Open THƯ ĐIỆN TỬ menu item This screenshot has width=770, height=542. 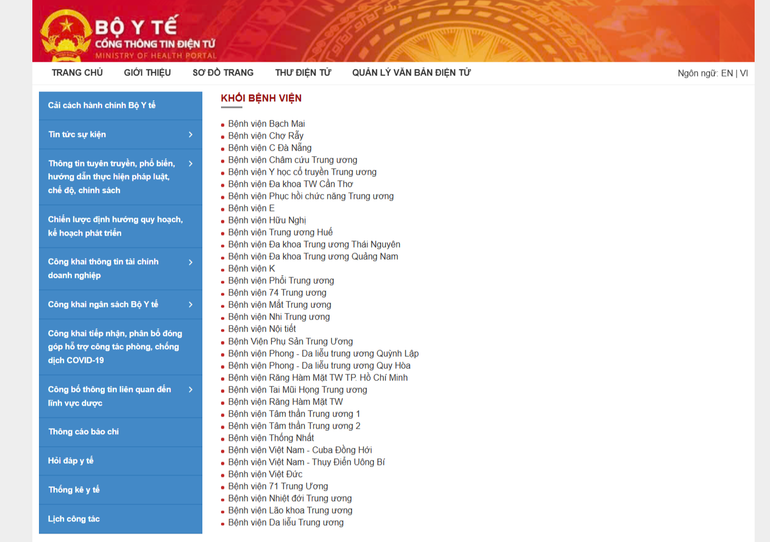click(303, 73)
